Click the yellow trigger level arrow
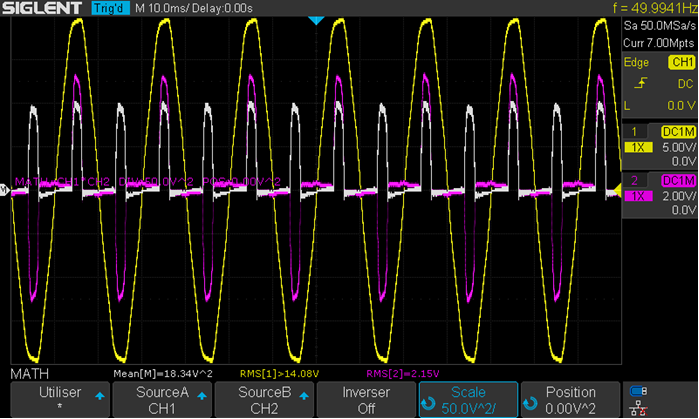This screenshot has width=699, height=419. (617, 191)
